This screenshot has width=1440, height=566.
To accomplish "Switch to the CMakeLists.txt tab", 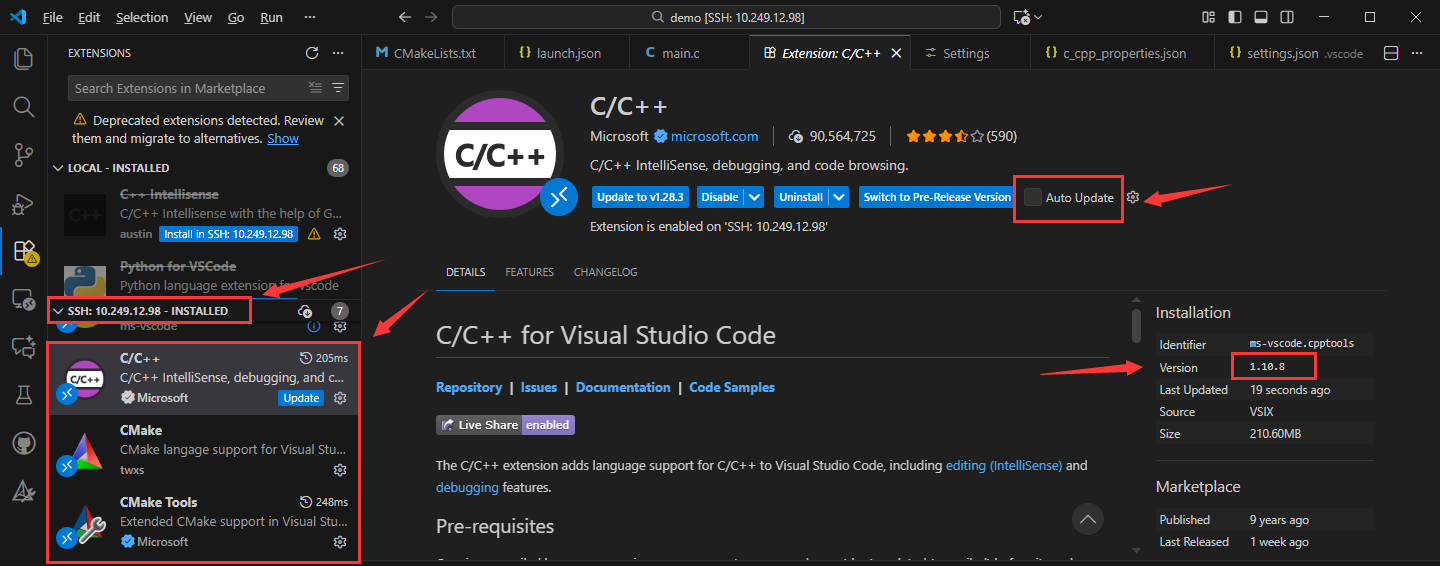I will 434,53.
